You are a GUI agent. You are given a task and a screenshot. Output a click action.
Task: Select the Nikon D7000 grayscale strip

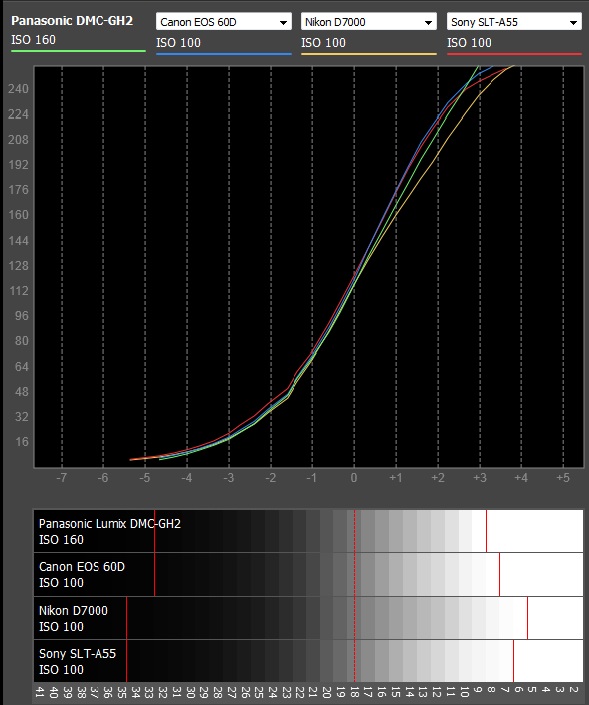(308, 618)
